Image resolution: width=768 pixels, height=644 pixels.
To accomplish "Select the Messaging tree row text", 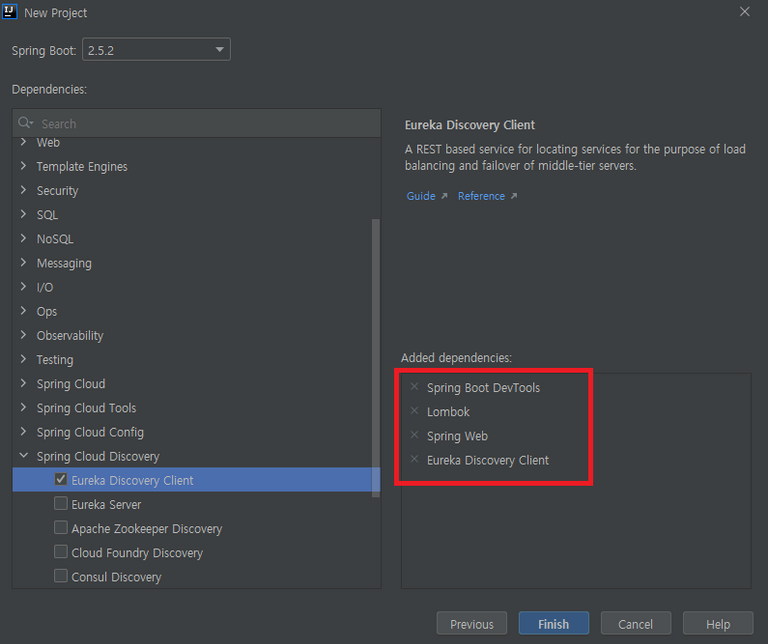I will coord(64,263).
